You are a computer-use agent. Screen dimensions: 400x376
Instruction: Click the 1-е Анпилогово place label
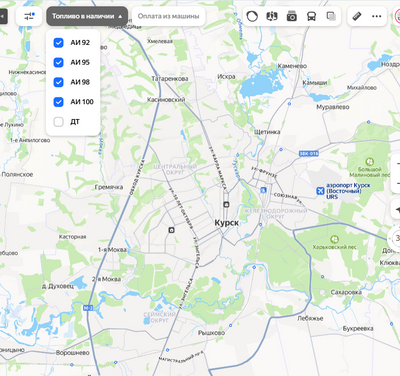tap(30, 140)
